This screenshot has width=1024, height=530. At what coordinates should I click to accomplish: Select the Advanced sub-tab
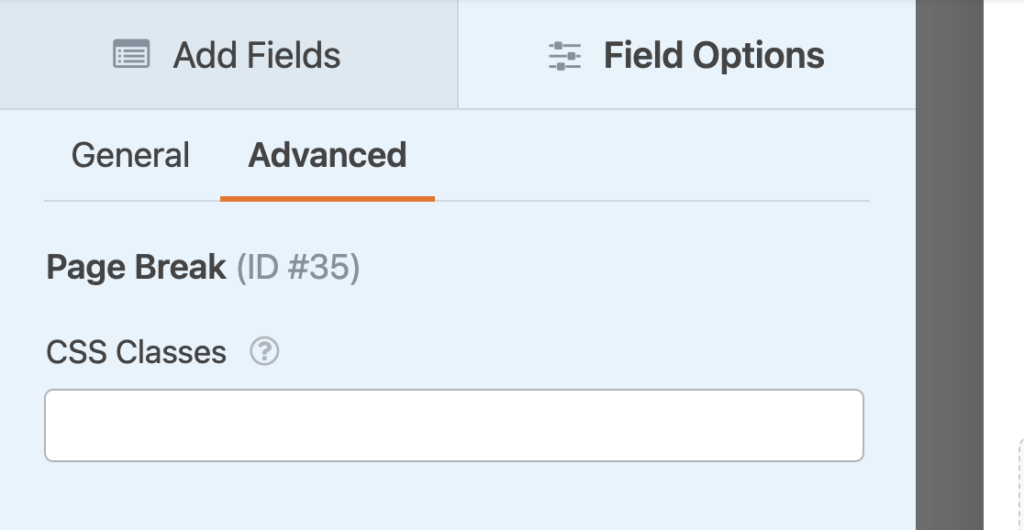pos(327,155)
